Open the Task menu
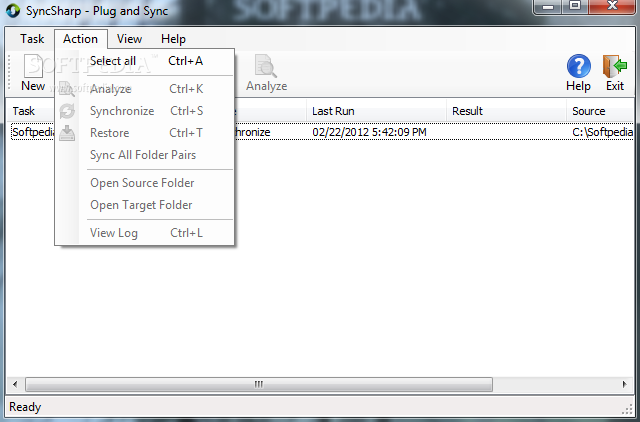This screenshot has width=640, height=422. click(32, 39)
